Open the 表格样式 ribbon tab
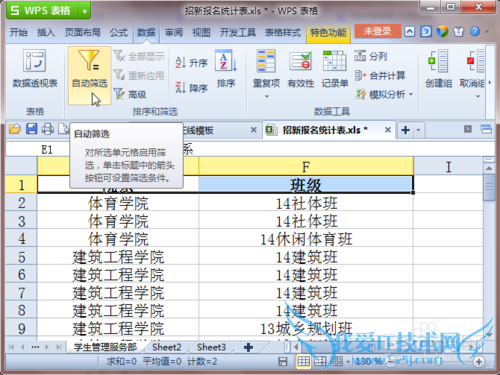 [x=283, y=32]
